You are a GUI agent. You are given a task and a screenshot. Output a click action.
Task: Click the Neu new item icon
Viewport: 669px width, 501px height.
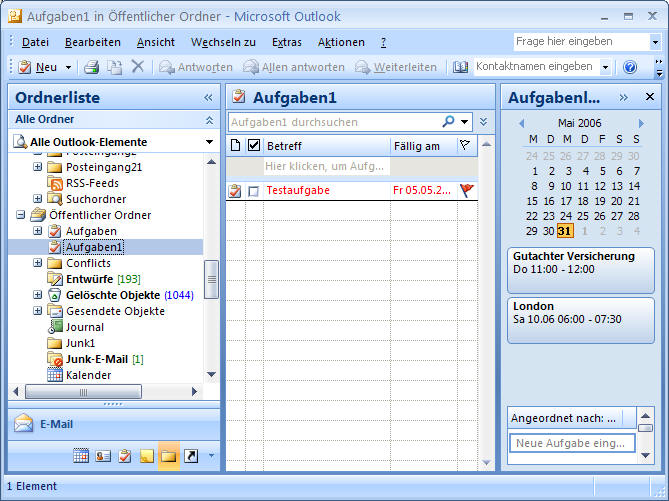[25, 67]
